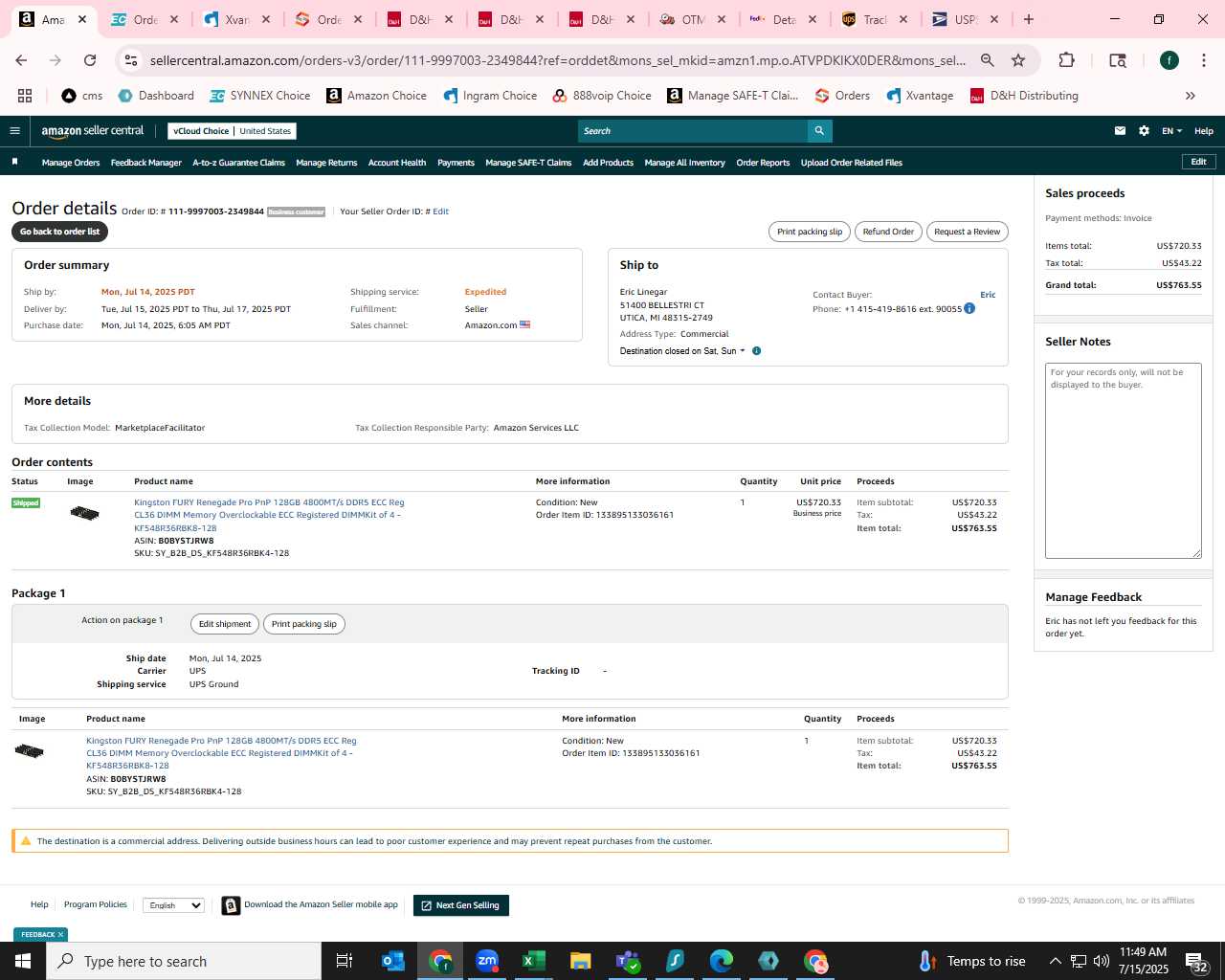Screen dimensions: 1225x980
Task: Open Help in header
Action: pyautogui.click(x=1204, y=131)
